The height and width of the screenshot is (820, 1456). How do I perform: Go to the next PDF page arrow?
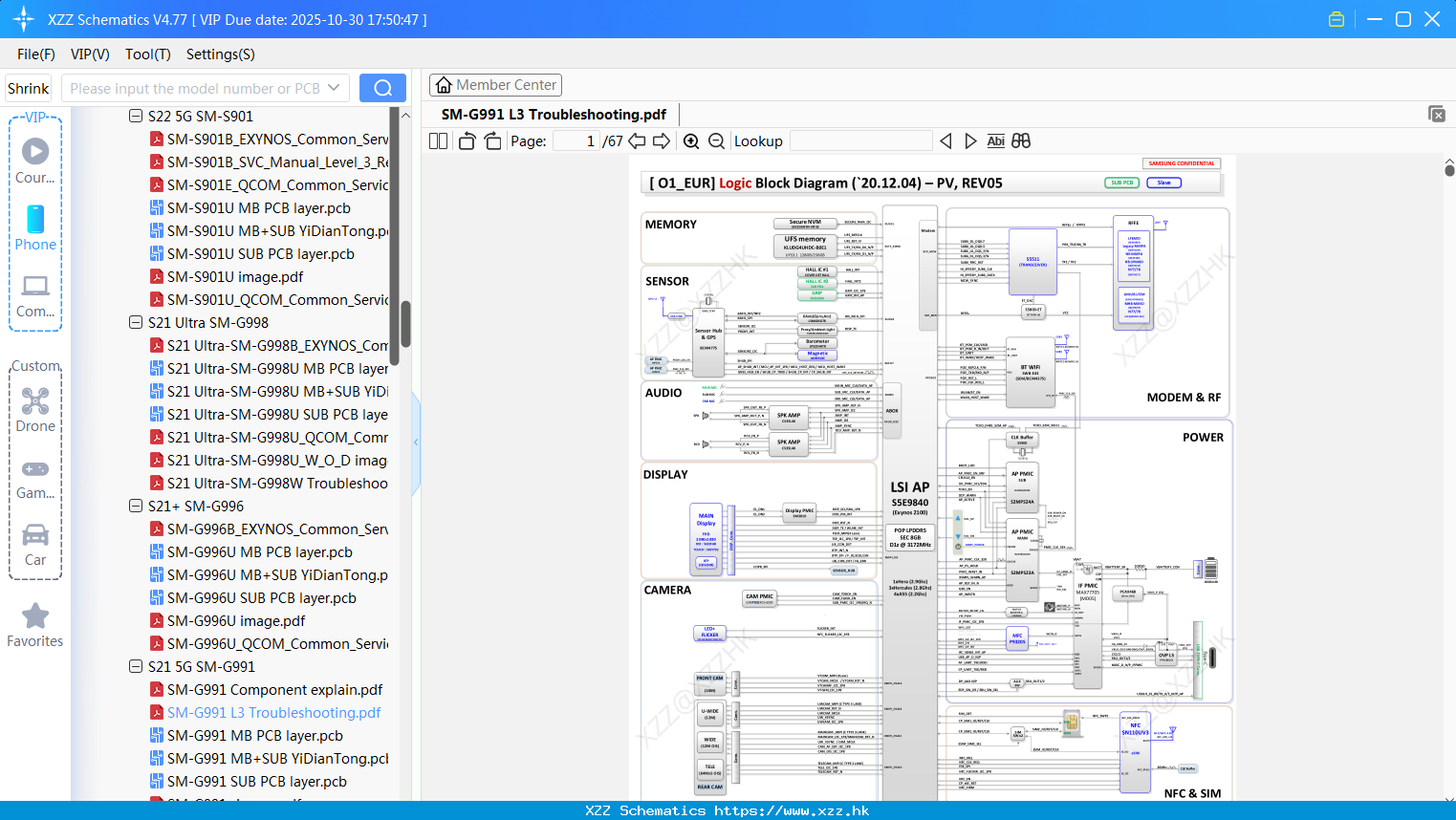tap(662, 141)
